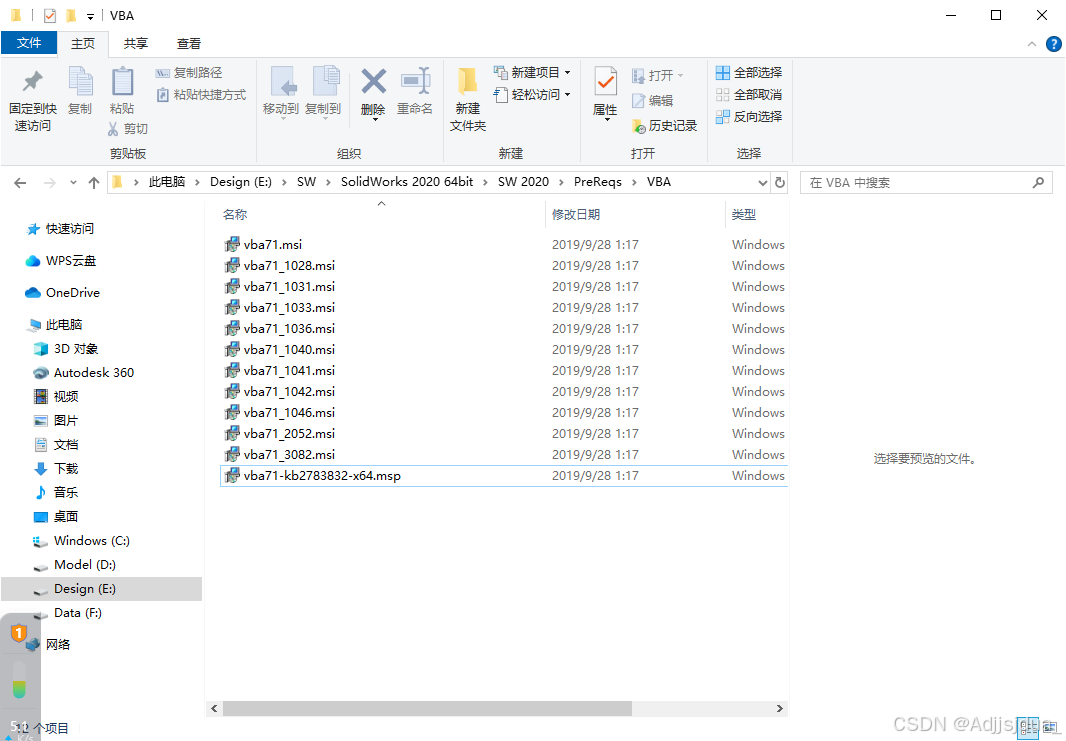This screenshot has width=1066, height=741.
Task: Click the Copy icon in ribbon
Action: (80, 82)
